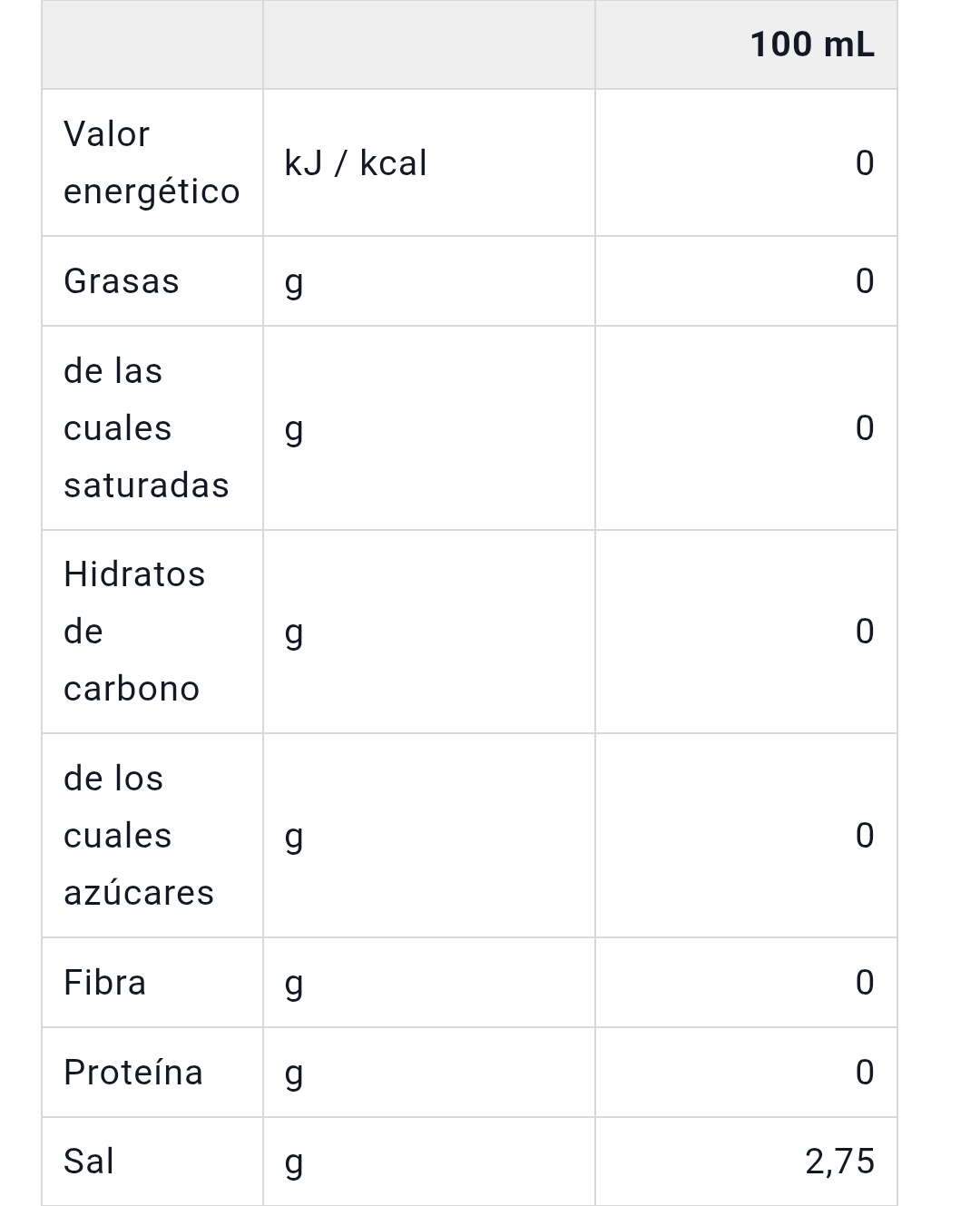
Task: Select the "Valor energético" row label
Action: 152,162
